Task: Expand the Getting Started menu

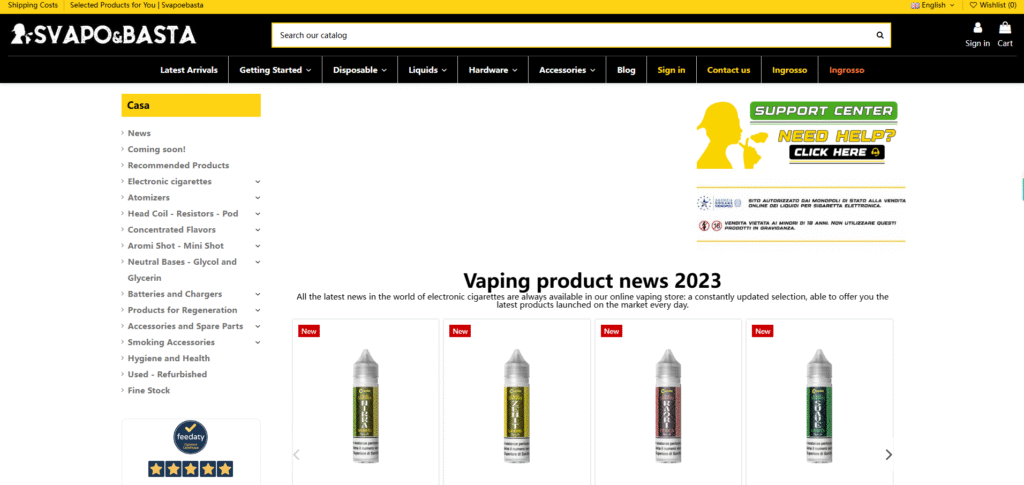Action: click(275, 70)
